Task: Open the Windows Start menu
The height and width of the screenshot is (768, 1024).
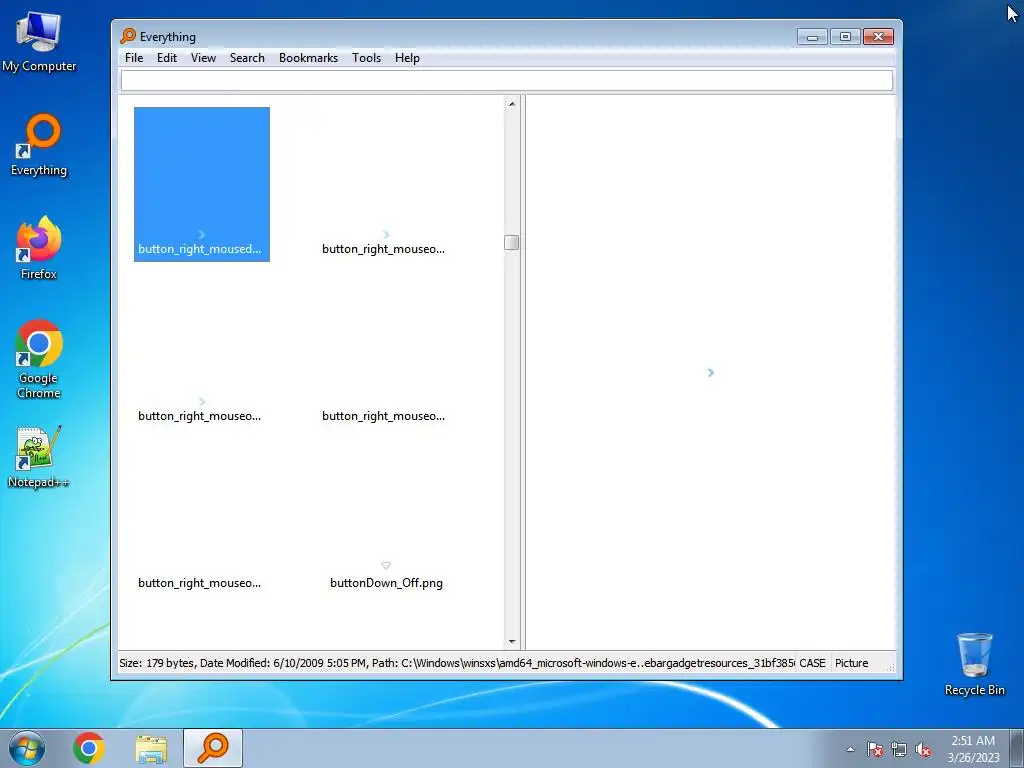Action: (27, 748)
